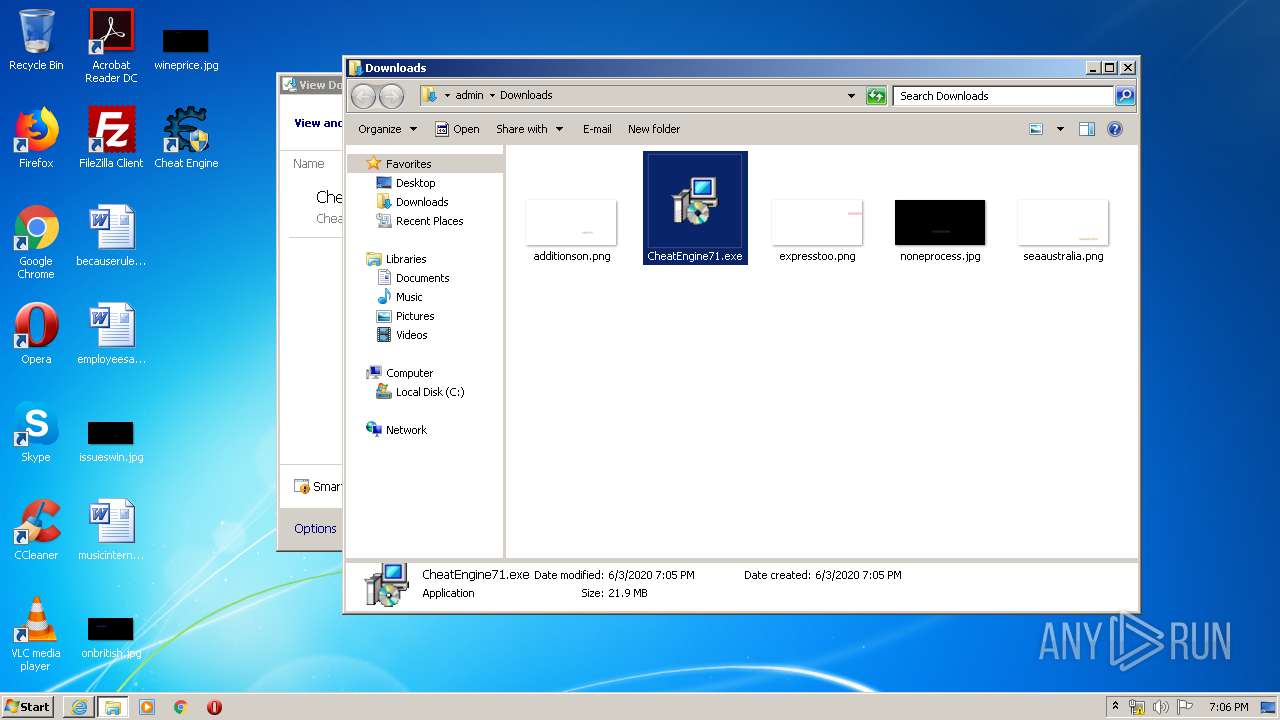This screenshot has width=1280, height=720.
Task: Select the expresstoo.png thumbnail
Action: tap(817, 230)
